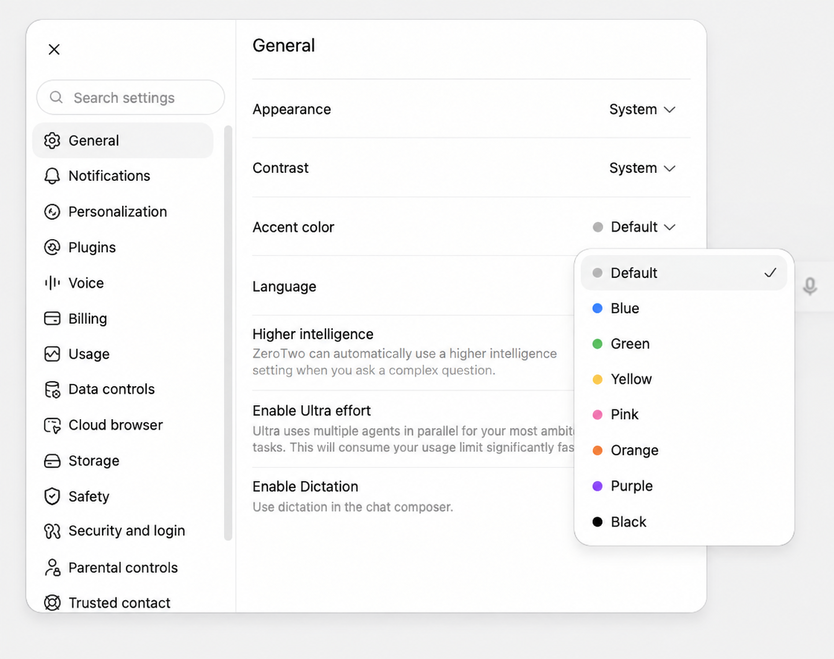Choose the Black accent color
The image size is (834, 659).
pos(683,522)
